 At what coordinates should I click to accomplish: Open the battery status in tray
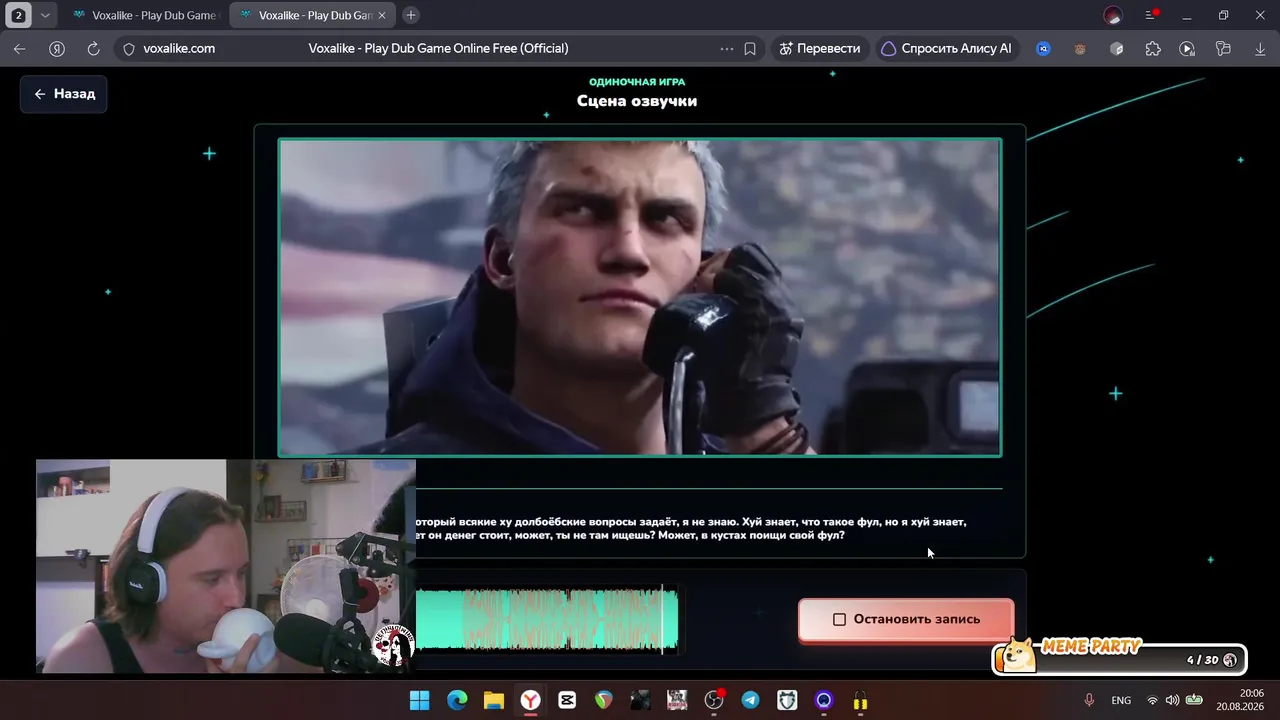point(1194,700)
